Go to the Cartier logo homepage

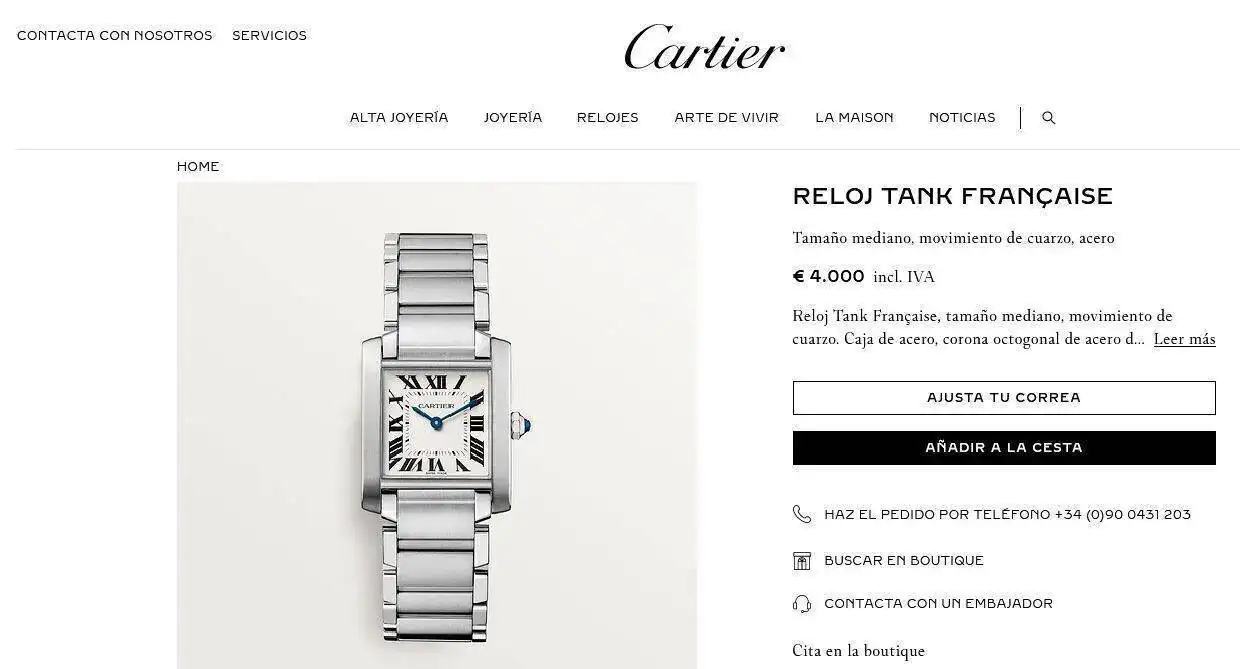(x=705, y=48)
